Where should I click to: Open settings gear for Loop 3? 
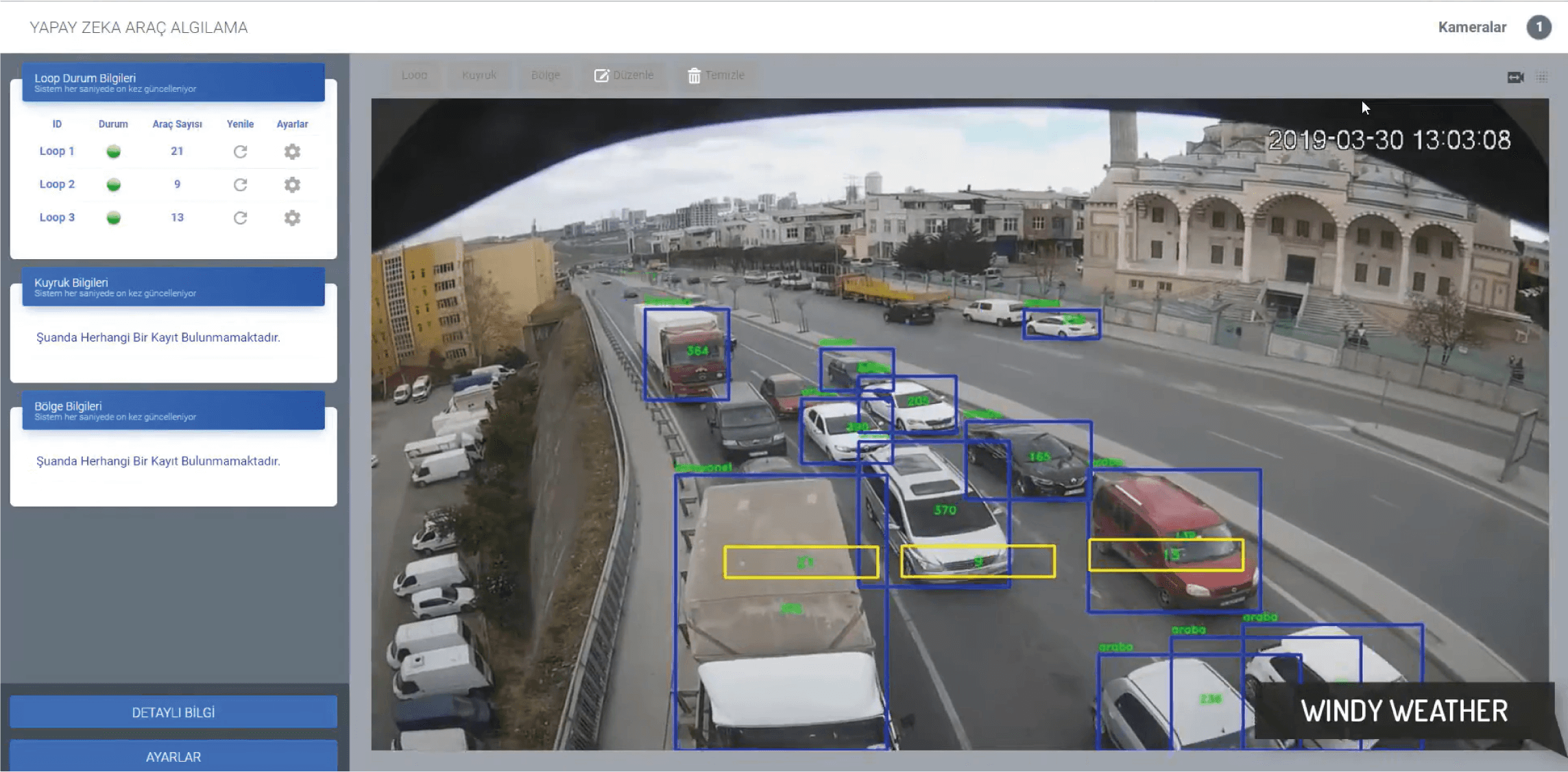pos(292,218)
